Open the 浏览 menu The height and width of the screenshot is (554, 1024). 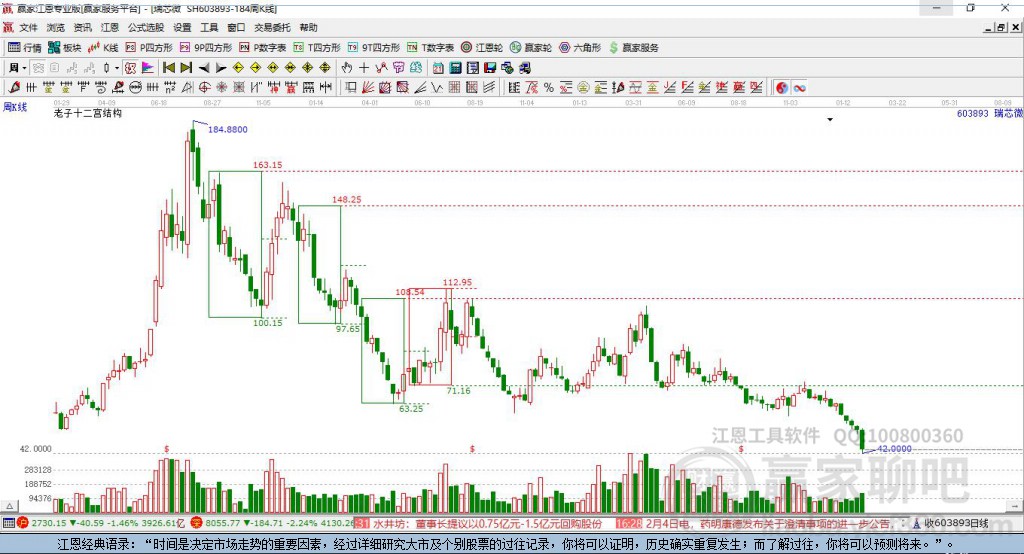[x=56, y=27]
